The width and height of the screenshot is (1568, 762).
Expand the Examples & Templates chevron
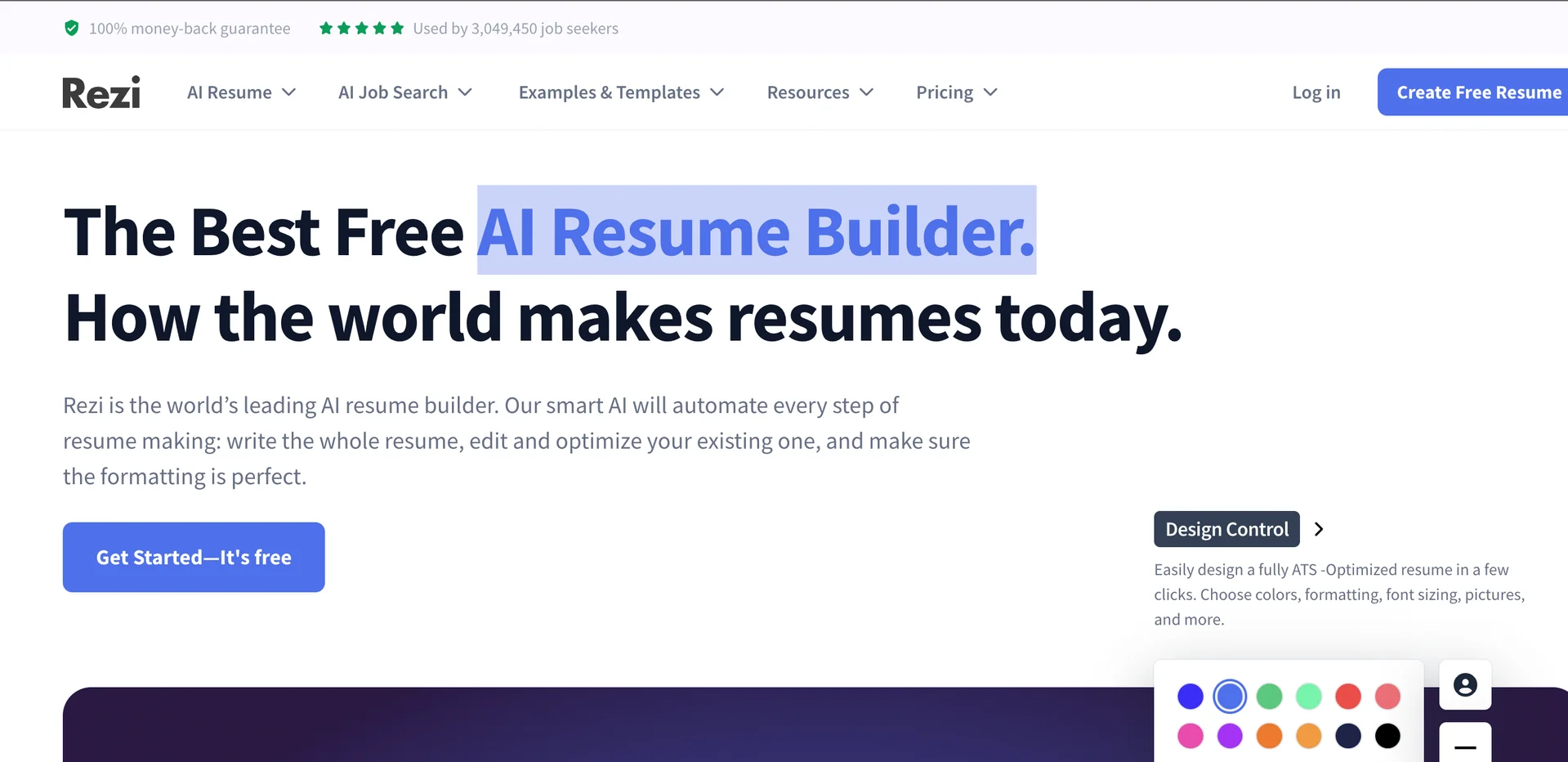click(717, 92)
